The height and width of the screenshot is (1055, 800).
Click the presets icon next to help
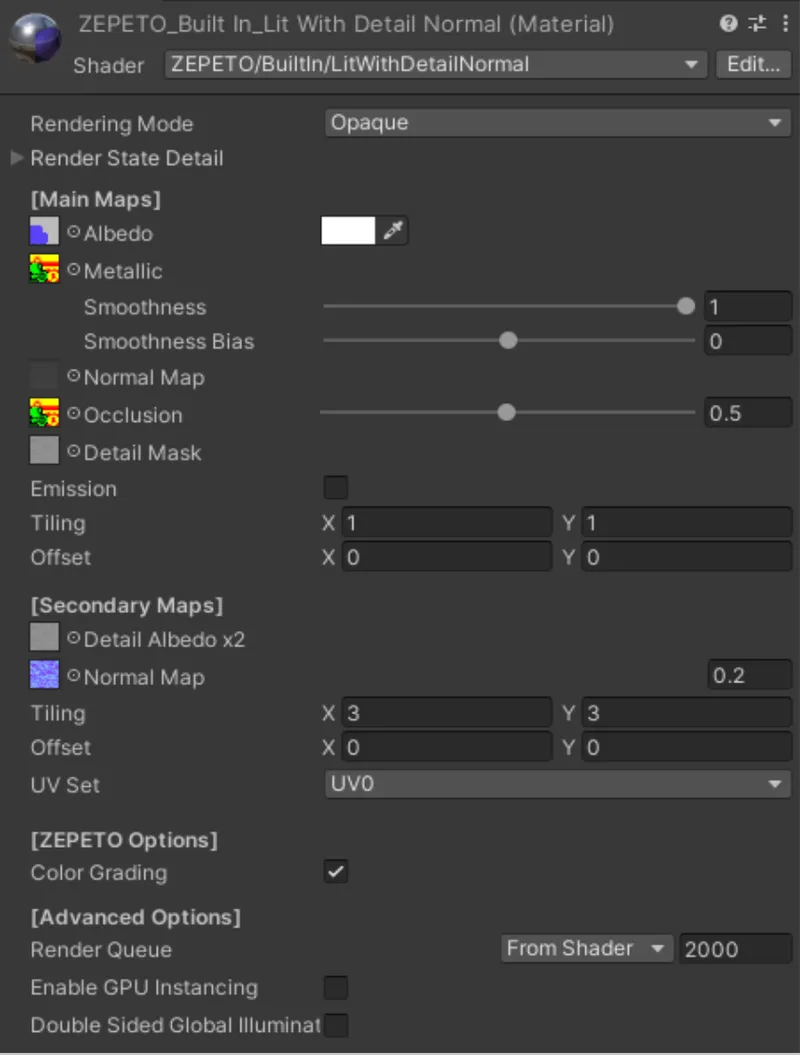click(x=757, y=23)
